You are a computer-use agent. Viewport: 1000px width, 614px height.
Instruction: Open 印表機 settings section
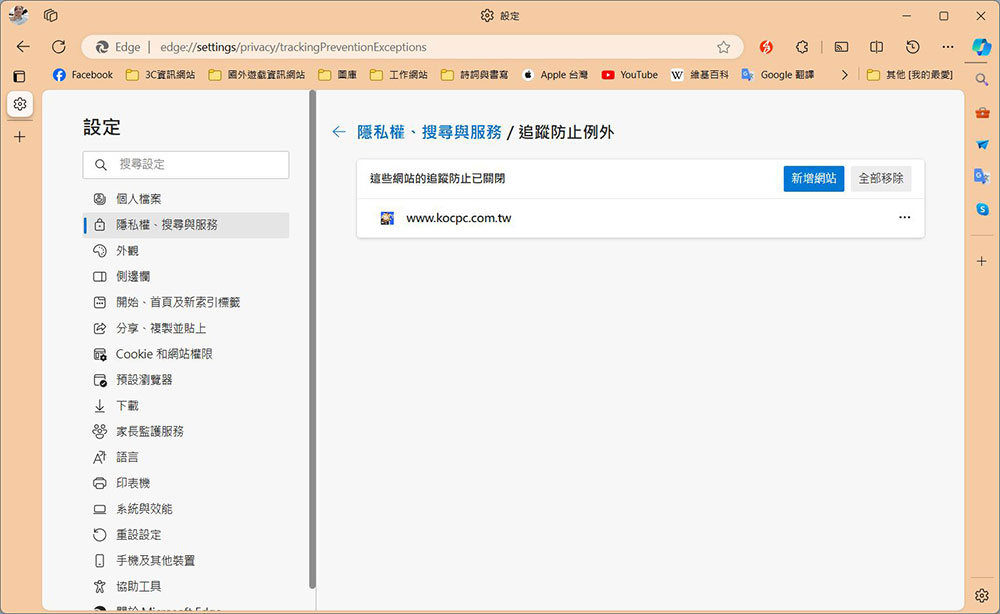click(186, 483)
